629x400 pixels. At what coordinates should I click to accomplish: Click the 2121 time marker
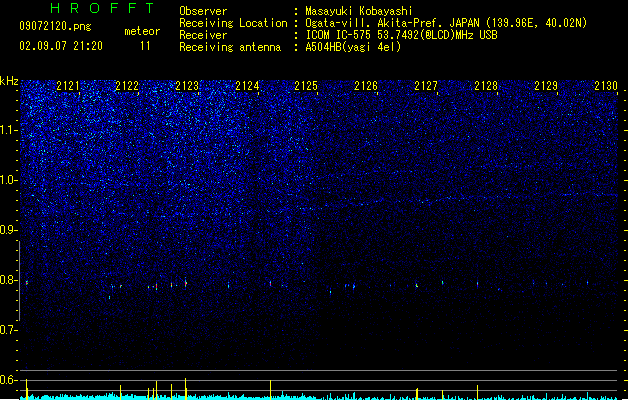pyautogui.click(x=68, y=86)
